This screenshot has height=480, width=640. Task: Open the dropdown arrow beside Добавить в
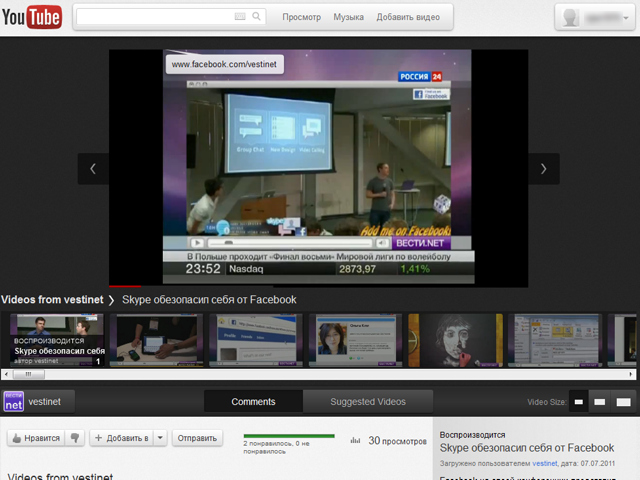point(160,438)
